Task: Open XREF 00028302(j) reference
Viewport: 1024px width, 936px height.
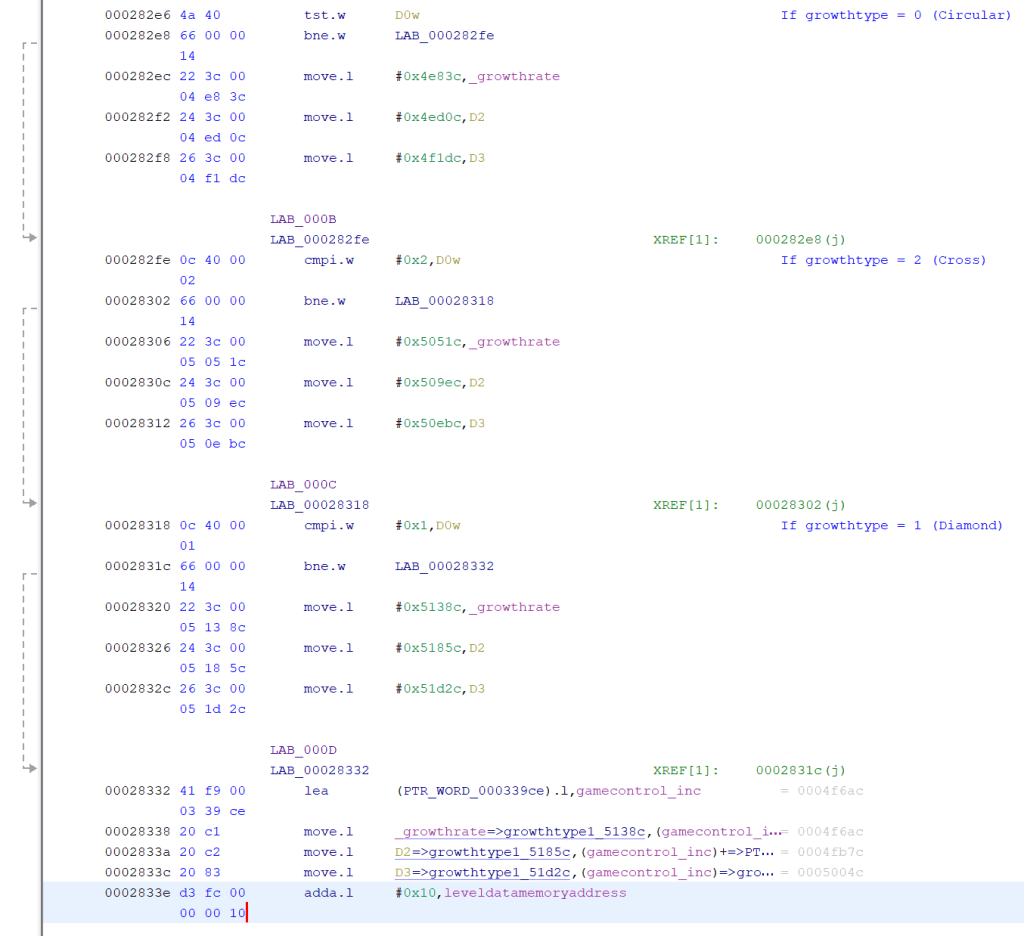Action: tap(801, 505)
